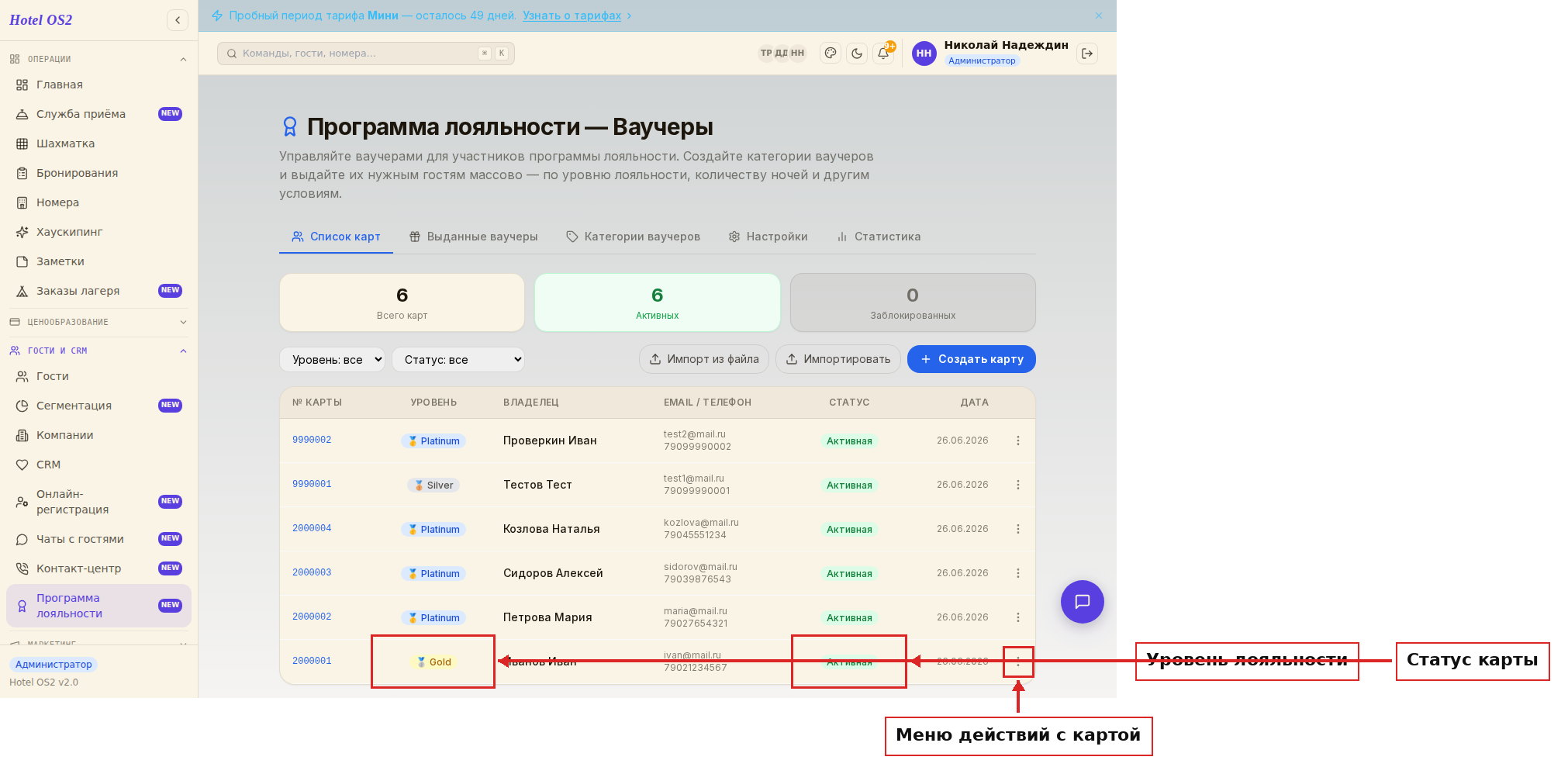Click Импорт из файла button
Image resolution: width=1568 pixels, height=774 pixels.
pyautogui.click(x=704, y=359)
